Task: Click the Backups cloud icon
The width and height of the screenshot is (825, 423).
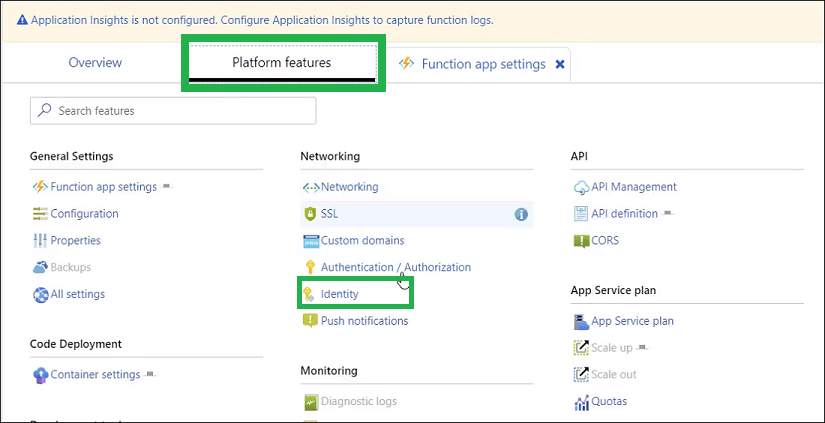Action: (40, 267)
